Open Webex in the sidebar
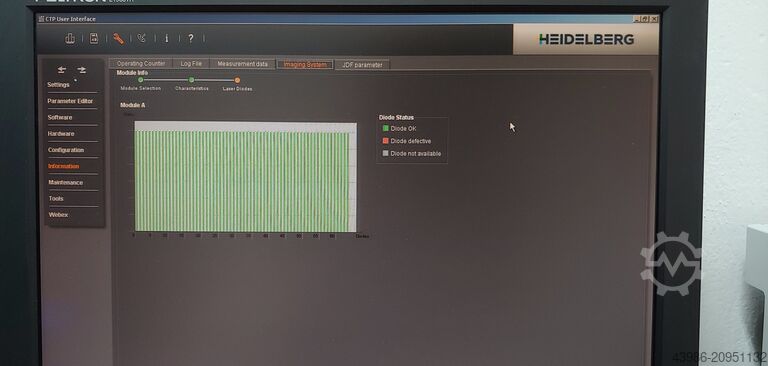The image size is (768, 366). (x=58, y=215)
